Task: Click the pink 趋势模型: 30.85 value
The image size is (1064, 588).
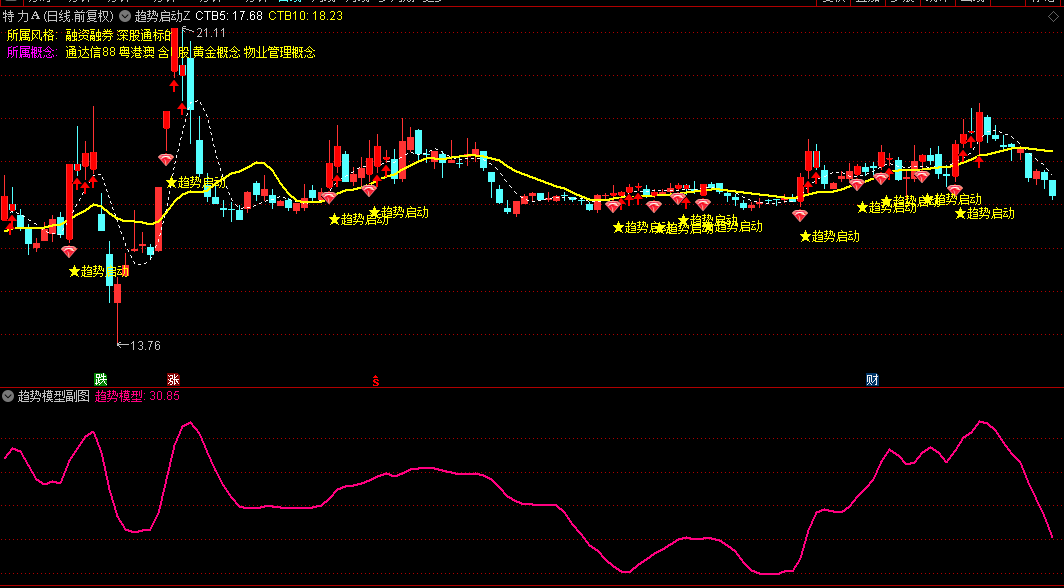Action: click(x=137, y=396)
